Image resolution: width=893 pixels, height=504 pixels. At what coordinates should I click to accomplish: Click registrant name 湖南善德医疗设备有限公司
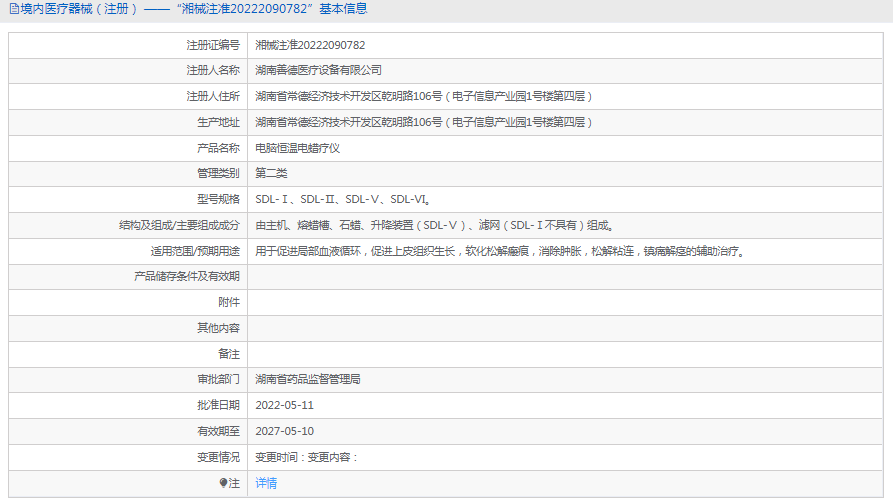coord(318,70)
